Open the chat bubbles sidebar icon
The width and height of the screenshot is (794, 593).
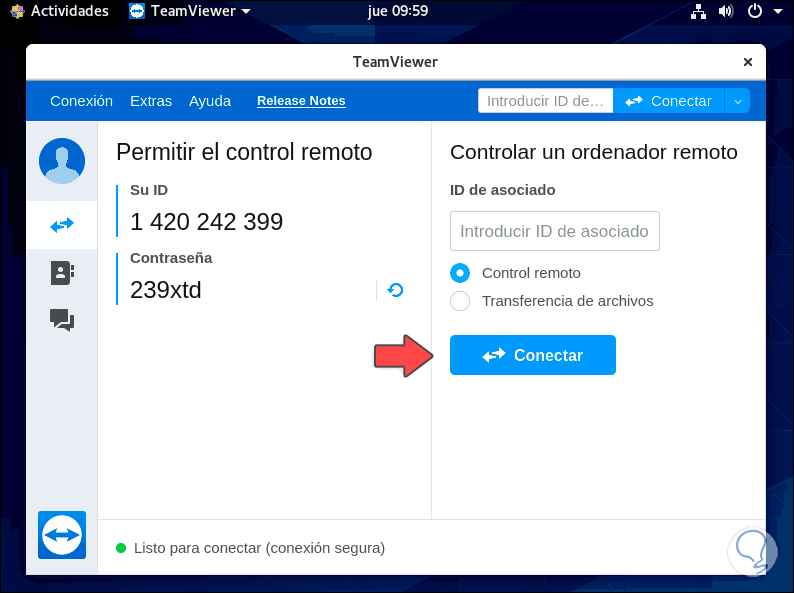[62, 320]
